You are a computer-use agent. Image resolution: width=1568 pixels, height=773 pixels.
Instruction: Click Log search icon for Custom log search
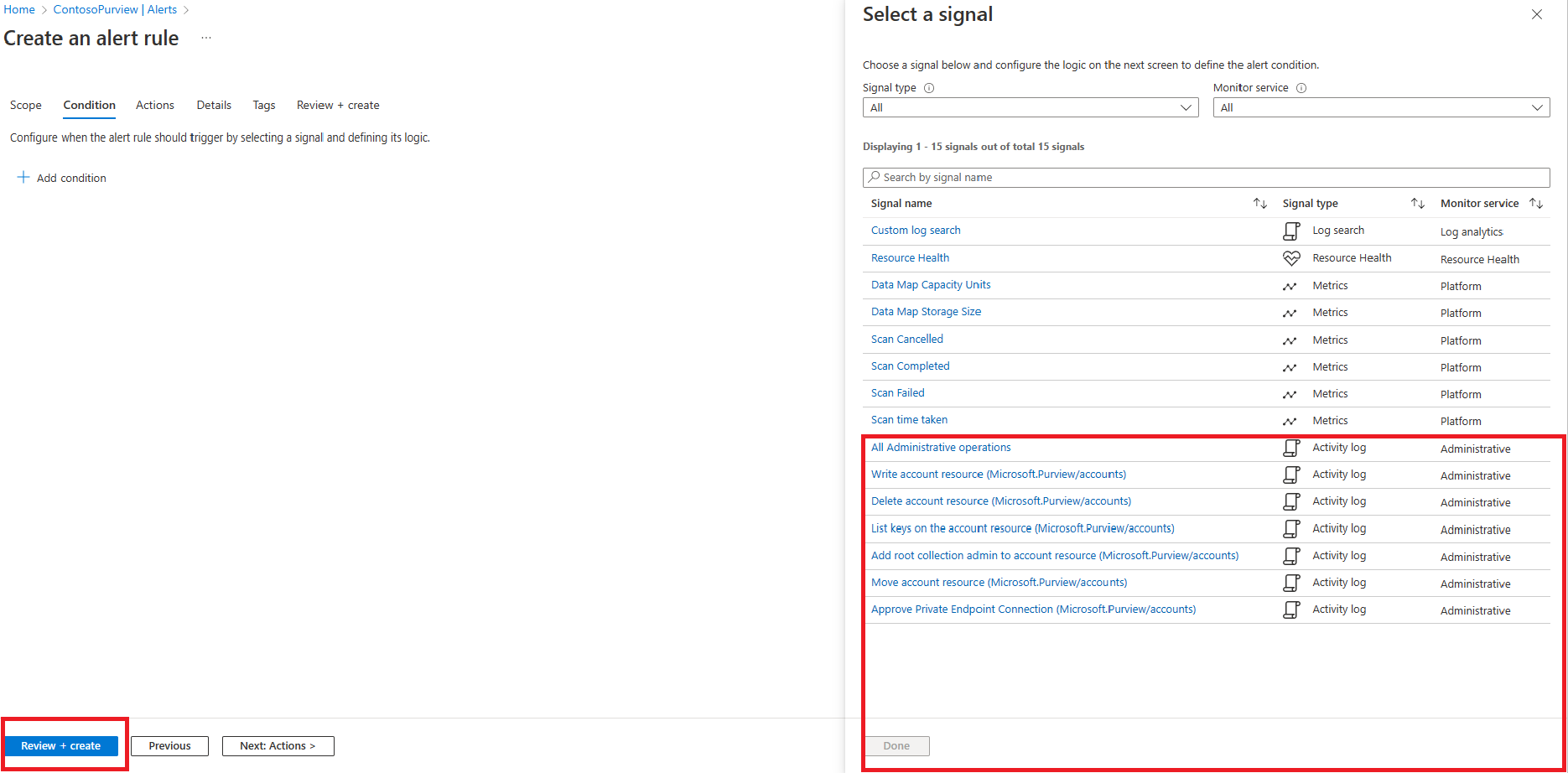(x=1291, y=231)
